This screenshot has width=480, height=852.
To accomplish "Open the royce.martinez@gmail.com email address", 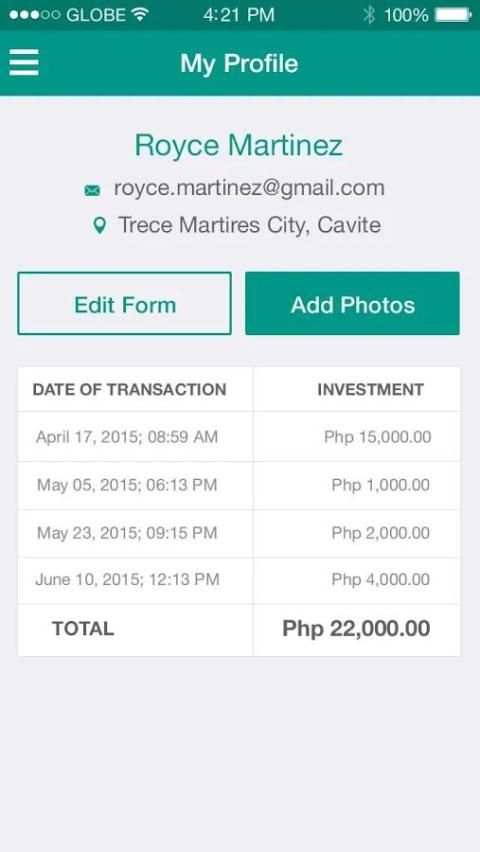I will 249,189.
